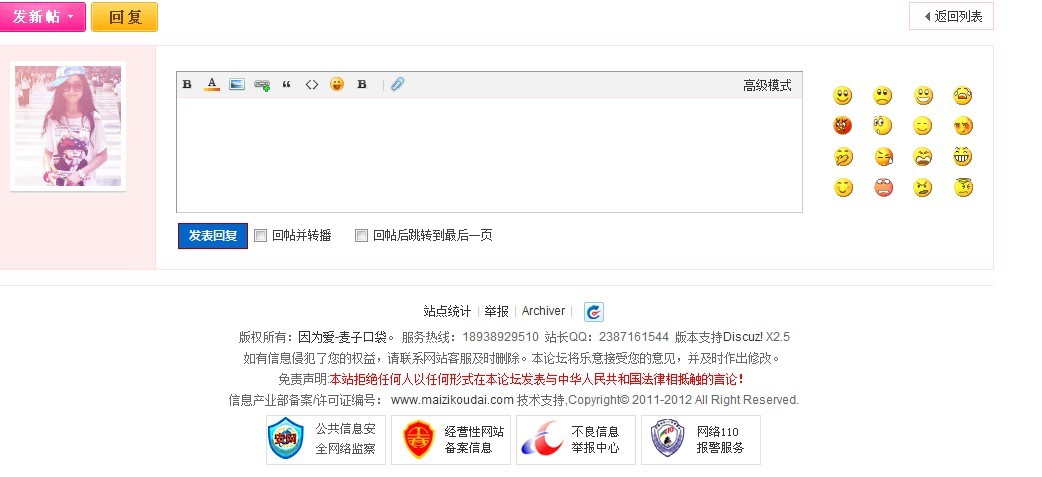Image resolution: width=1042 pixels, height=477 pixels.
Task: Insert a code block with angle-bracket icon
Action: (312, 84)
